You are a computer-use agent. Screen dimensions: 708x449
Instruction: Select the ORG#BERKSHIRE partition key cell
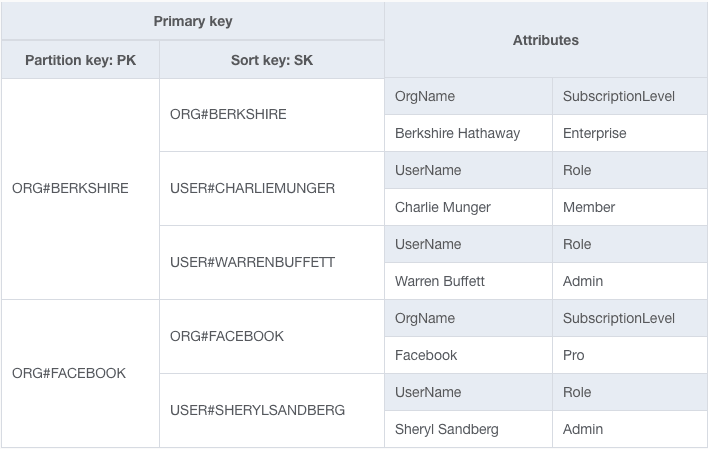(x=70, y=188)
